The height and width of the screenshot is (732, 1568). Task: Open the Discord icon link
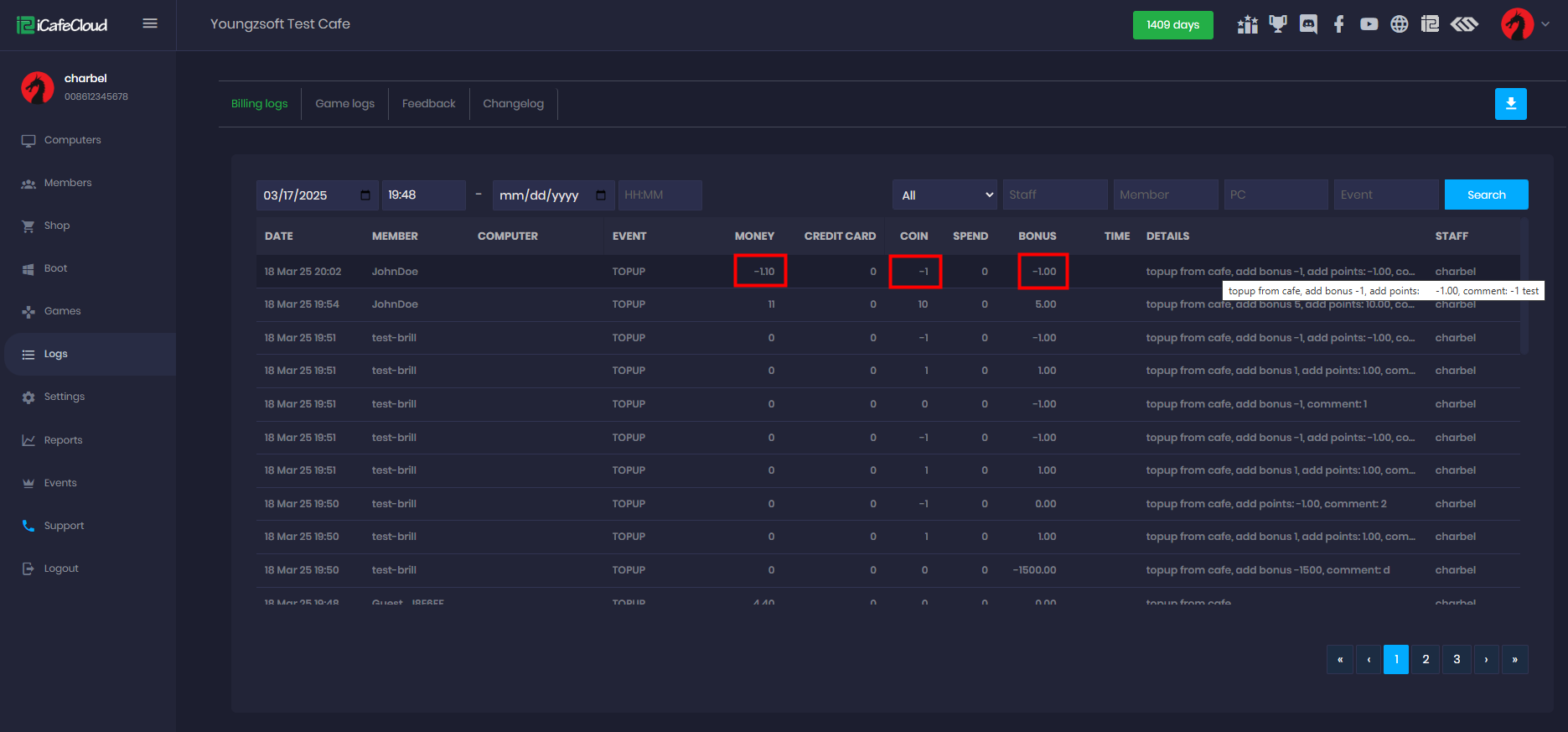click(x=1308, y=24)
